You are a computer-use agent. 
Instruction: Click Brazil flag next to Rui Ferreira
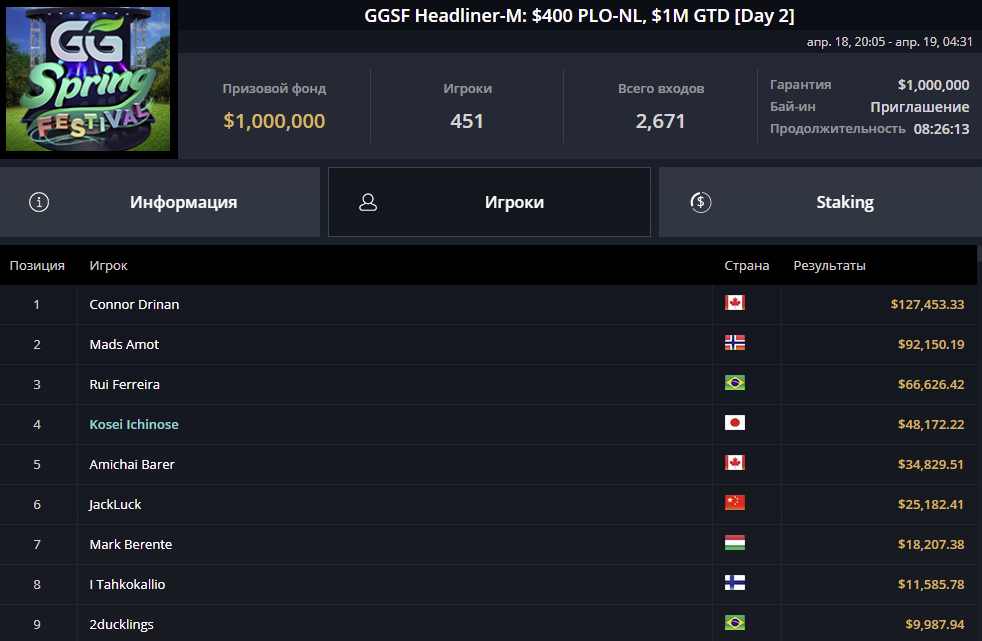tap(735, 383)
